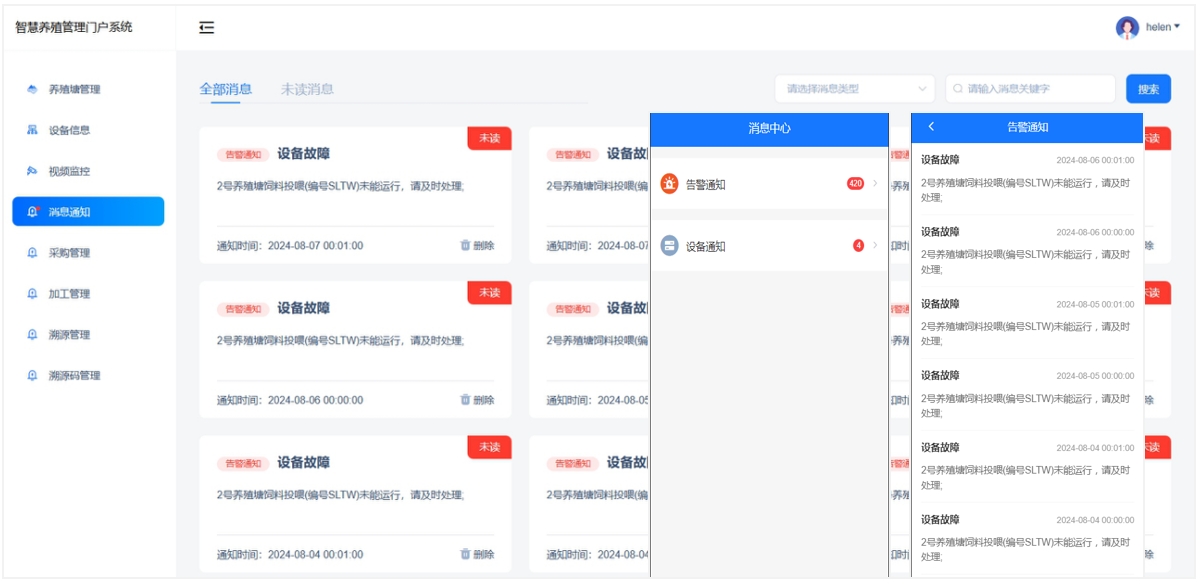
Task: Click helen's user avatar
Action: click(x=1127, y=27)
